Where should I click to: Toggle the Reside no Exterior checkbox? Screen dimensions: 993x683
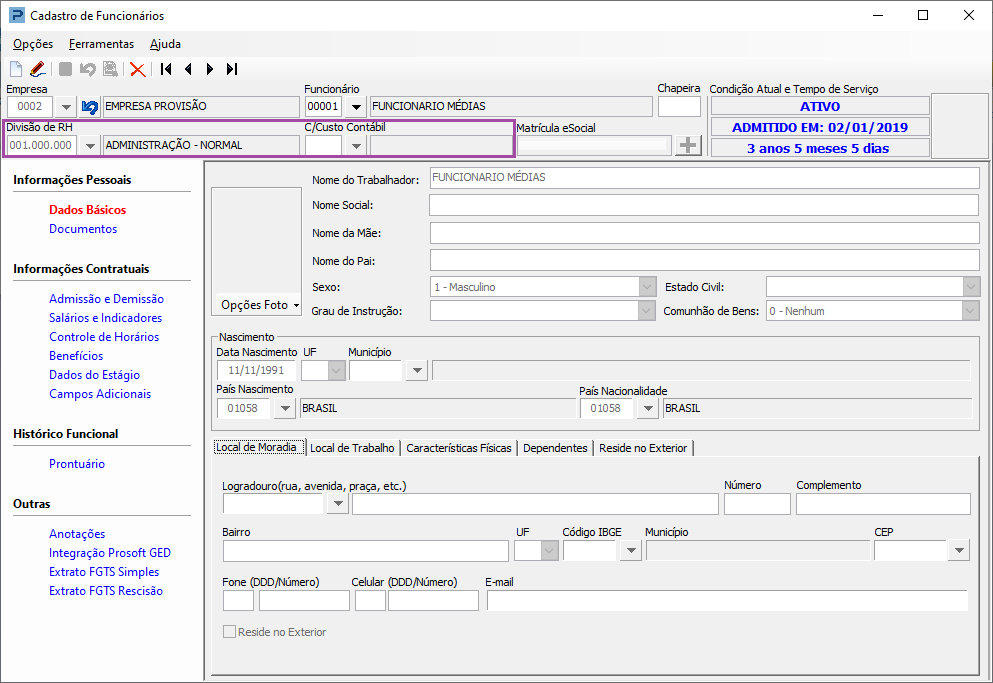point(229,632)
